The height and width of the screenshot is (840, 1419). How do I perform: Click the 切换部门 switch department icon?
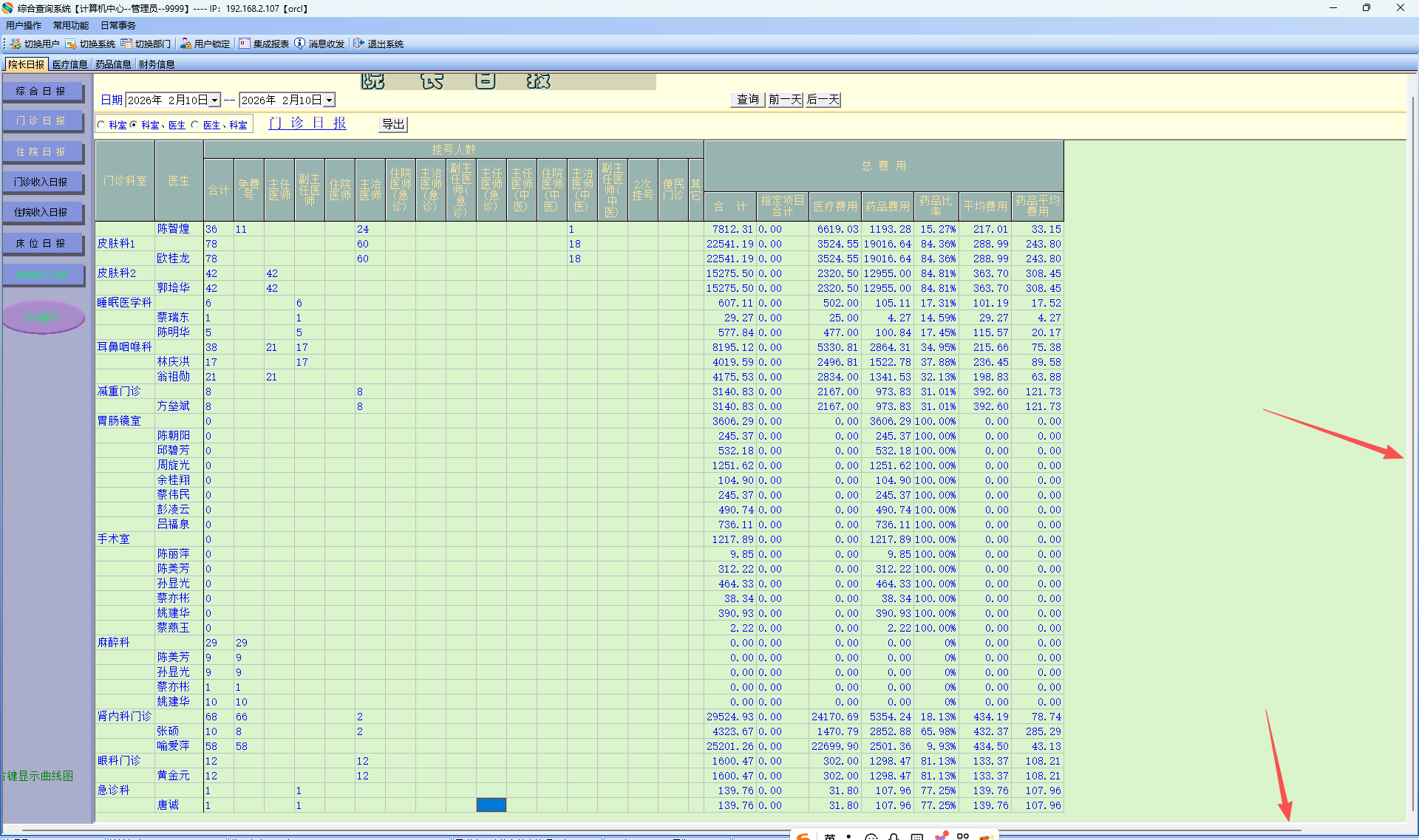click(126, 44)
